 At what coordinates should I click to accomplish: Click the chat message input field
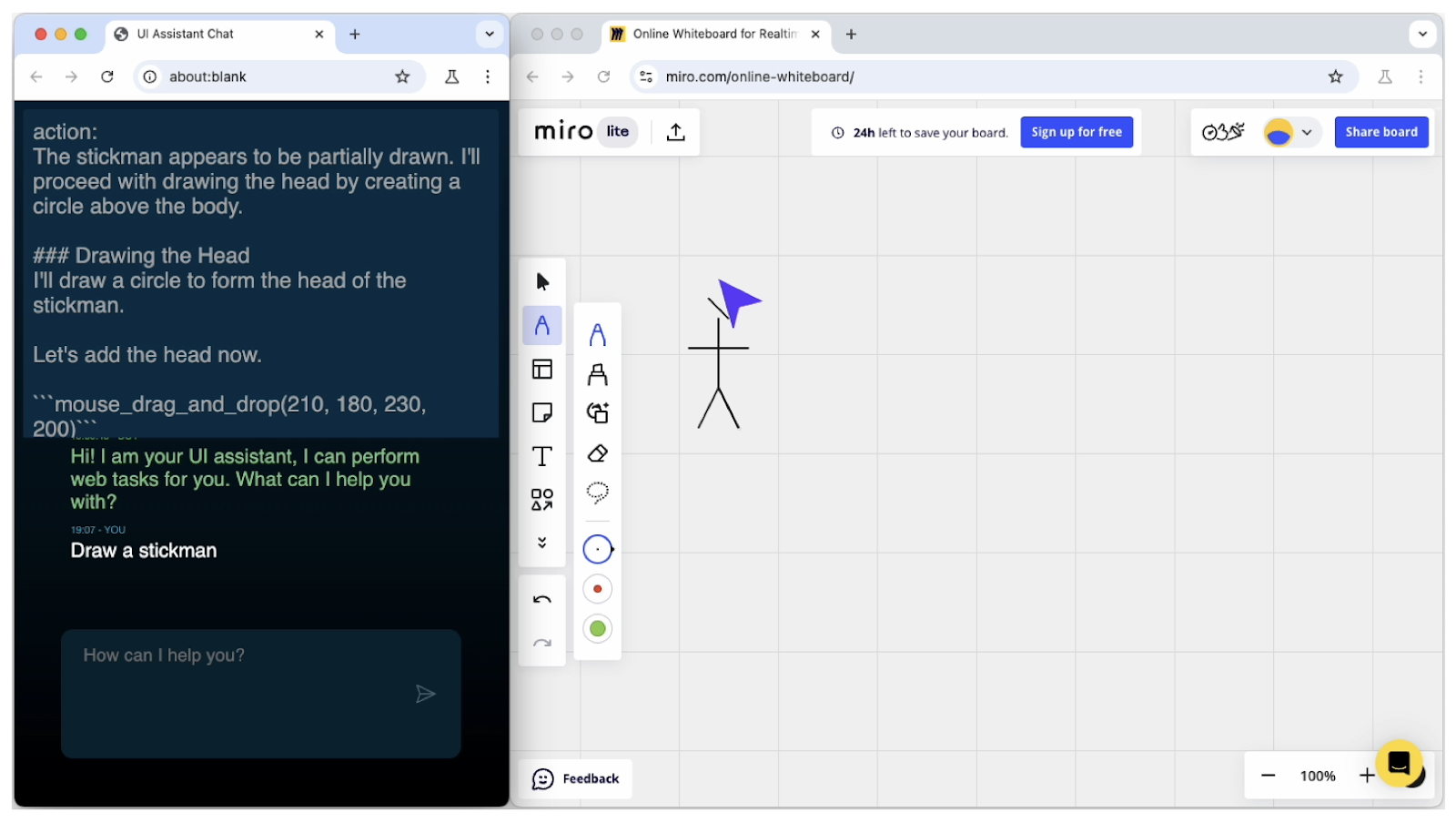pos(261,693)
